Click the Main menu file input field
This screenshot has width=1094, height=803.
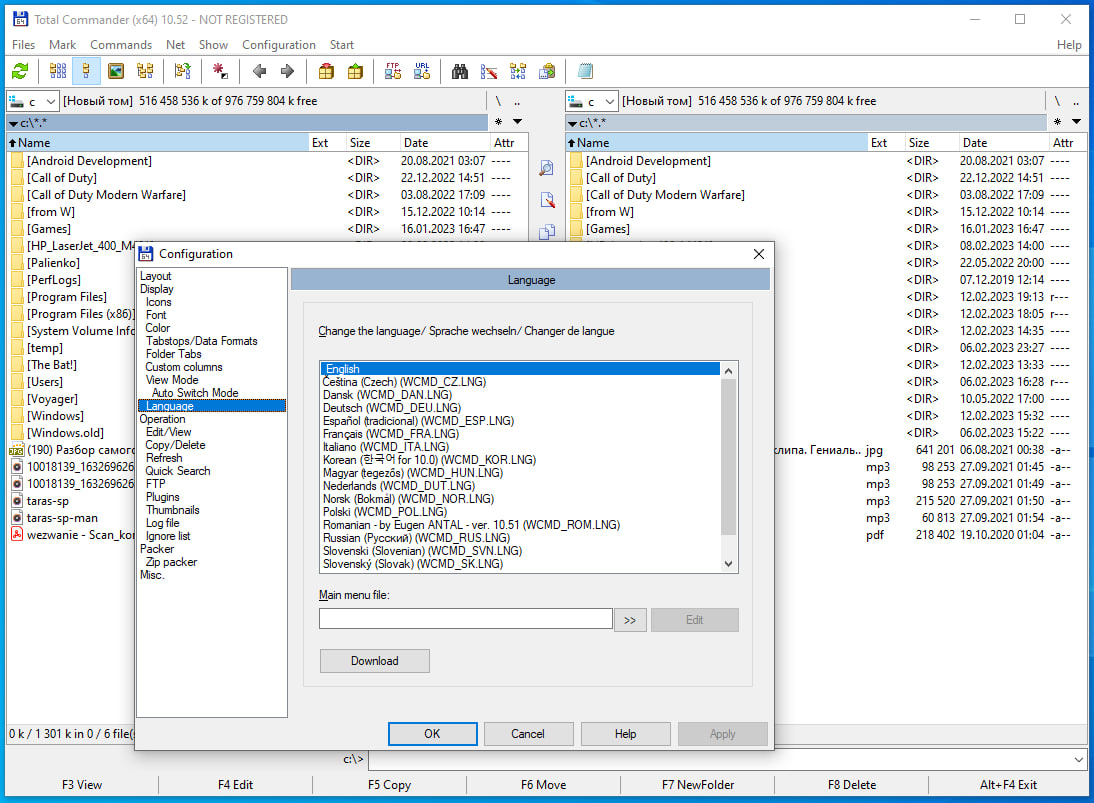pyautogui.click(x=466, y=619)
